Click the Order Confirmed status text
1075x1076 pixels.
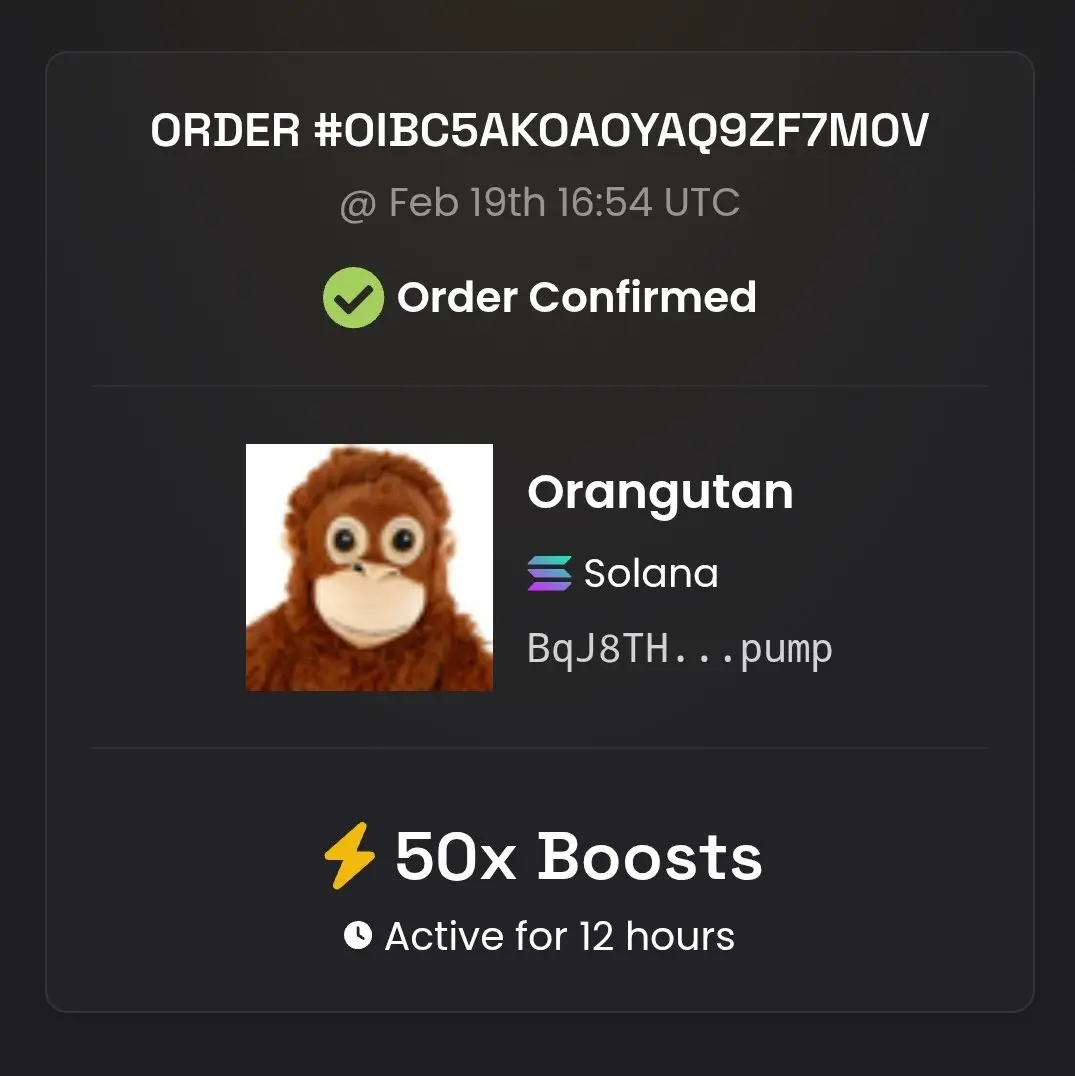576,297
